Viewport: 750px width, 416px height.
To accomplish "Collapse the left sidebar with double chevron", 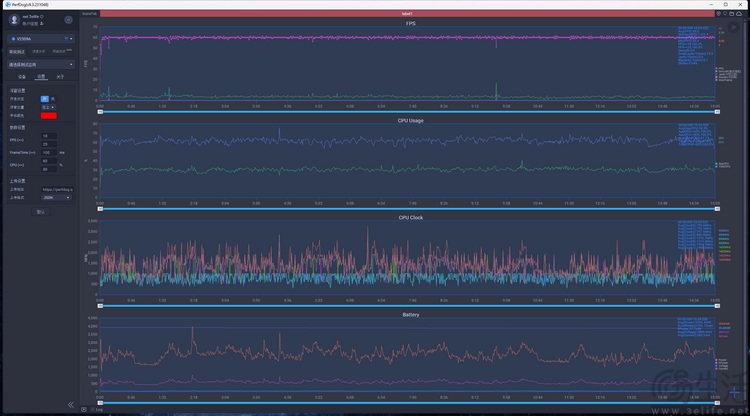I will (71, 405).
